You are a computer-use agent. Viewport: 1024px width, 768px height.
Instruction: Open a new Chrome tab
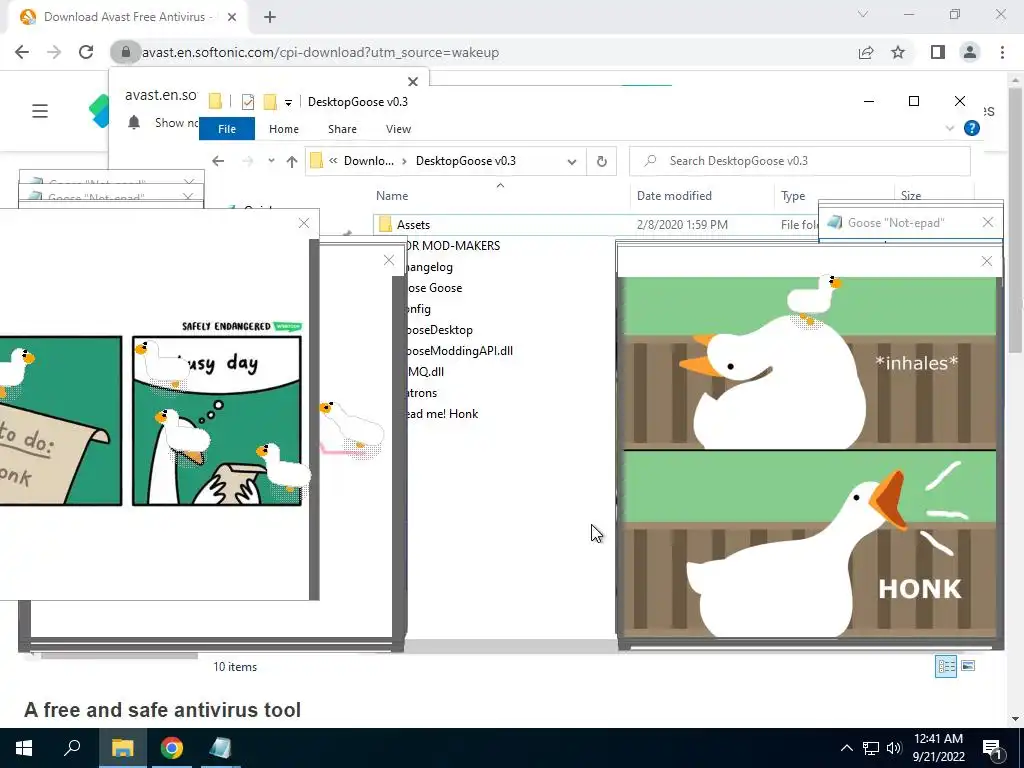(x=270, y=17)
